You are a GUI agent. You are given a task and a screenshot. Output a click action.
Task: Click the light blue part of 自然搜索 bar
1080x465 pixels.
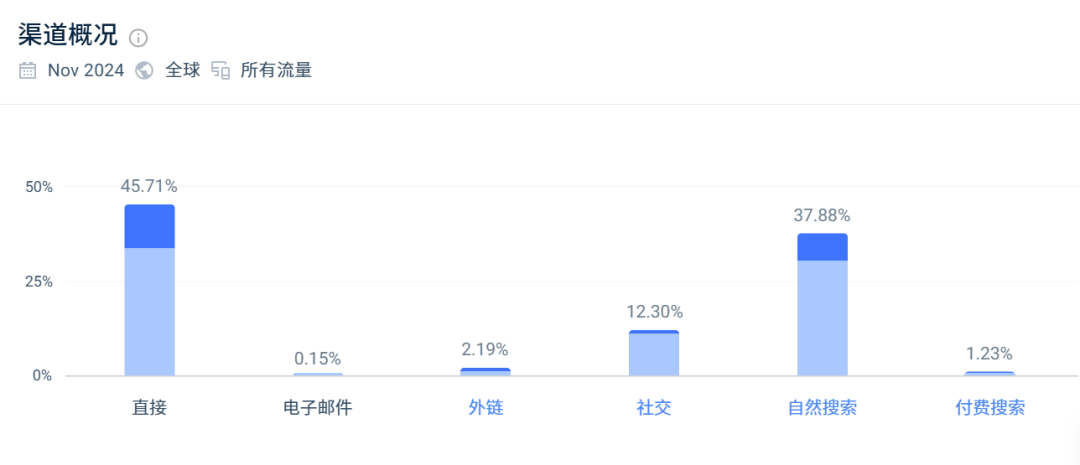(x=822, y=317)
